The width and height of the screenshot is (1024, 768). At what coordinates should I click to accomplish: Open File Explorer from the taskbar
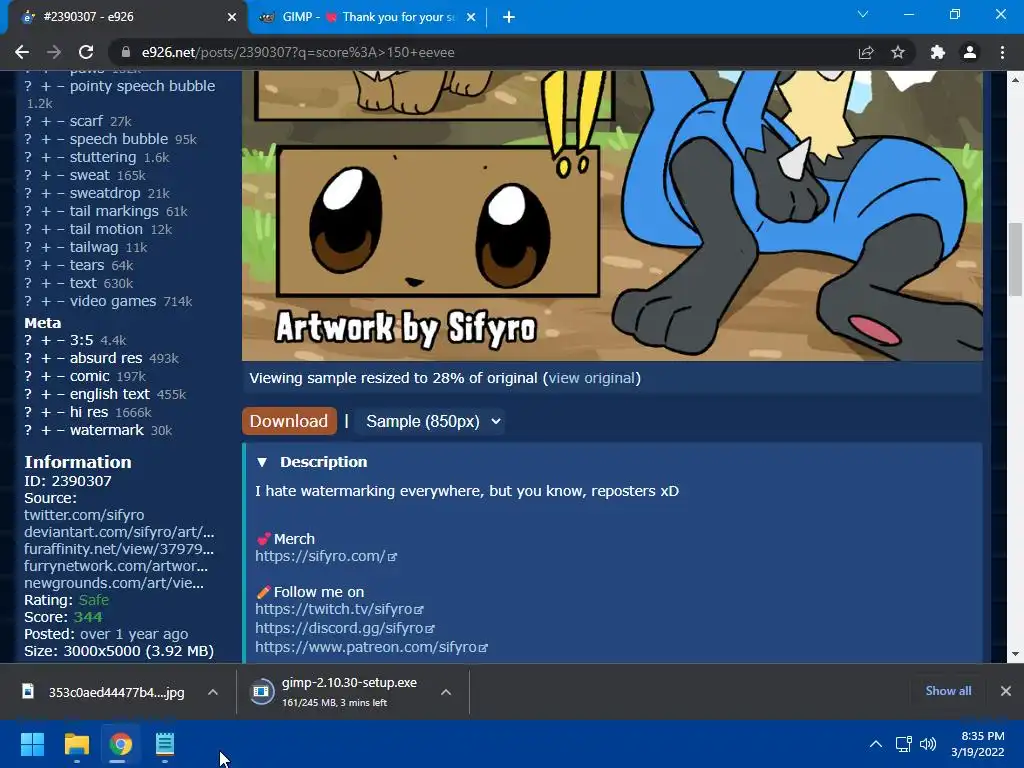coord(76,744)
